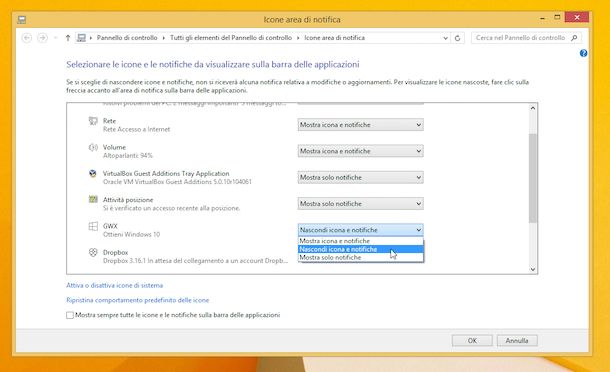Click scrollbar up arrow in icon list

[x=533, y=108]
